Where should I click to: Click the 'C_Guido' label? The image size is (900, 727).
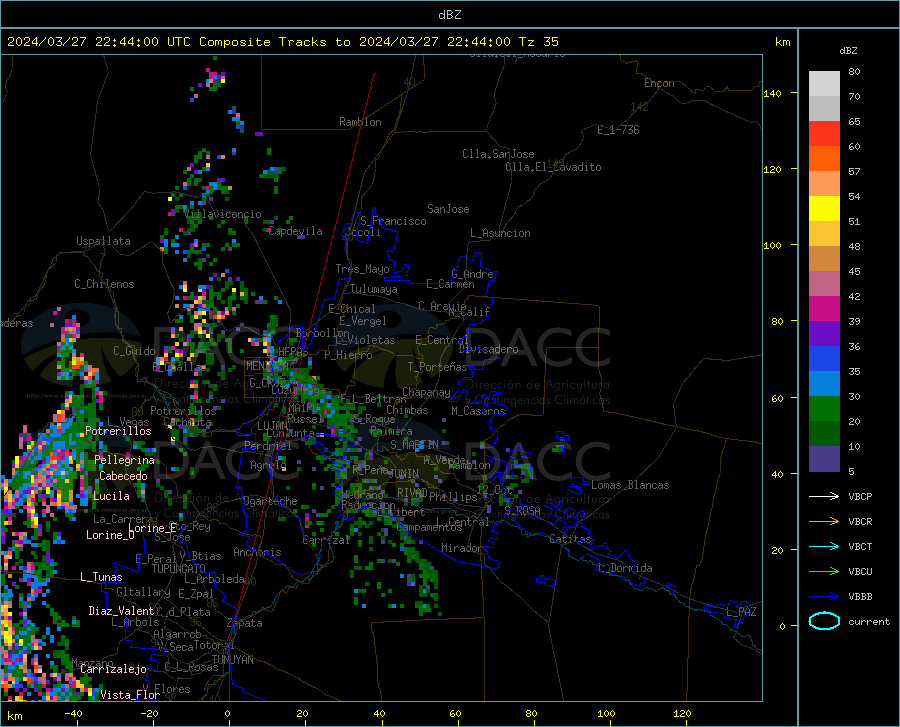pyautogui.click(x=134, y=351)
